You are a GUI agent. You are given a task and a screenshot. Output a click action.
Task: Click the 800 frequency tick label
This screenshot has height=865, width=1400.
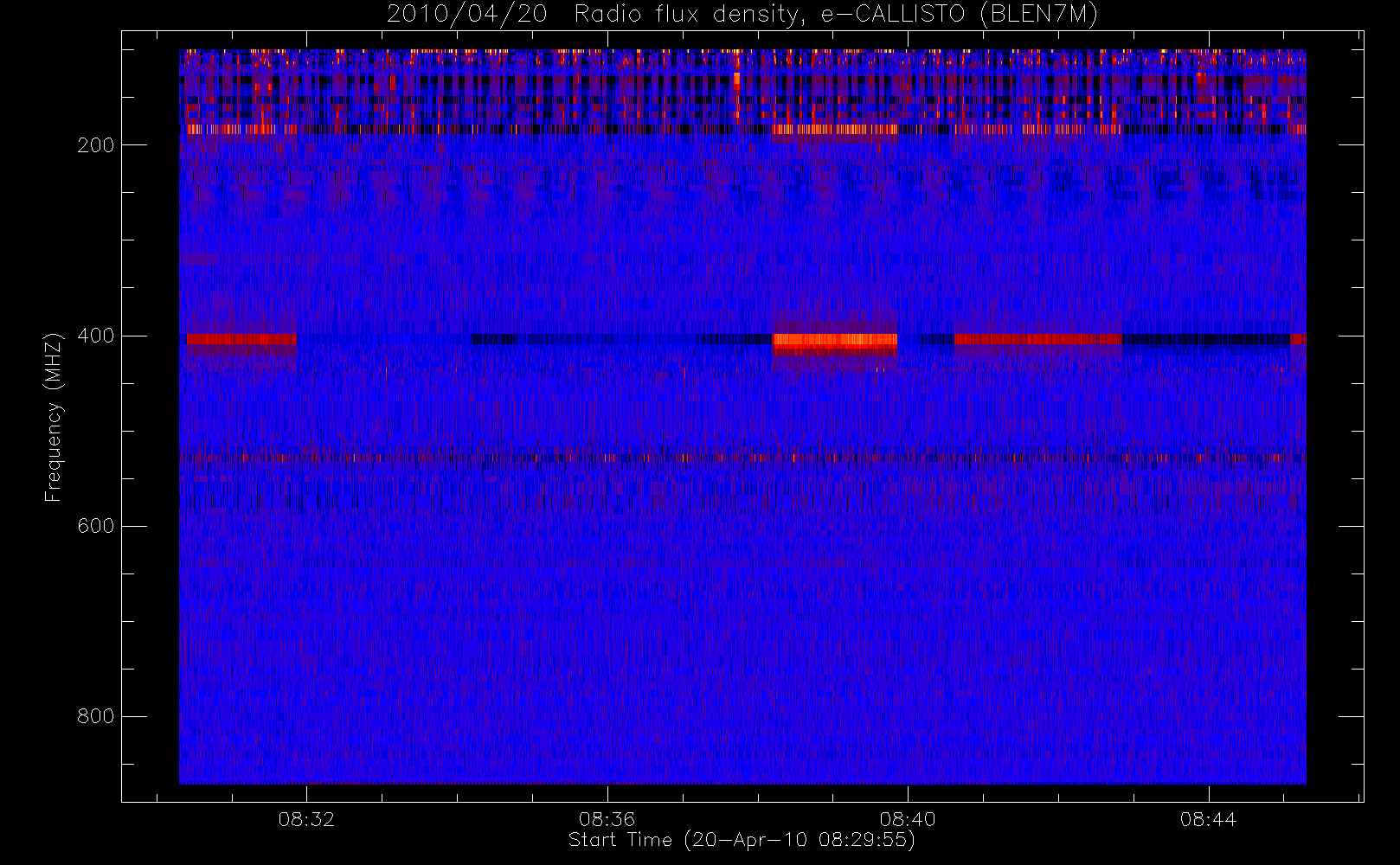[95, 716]
